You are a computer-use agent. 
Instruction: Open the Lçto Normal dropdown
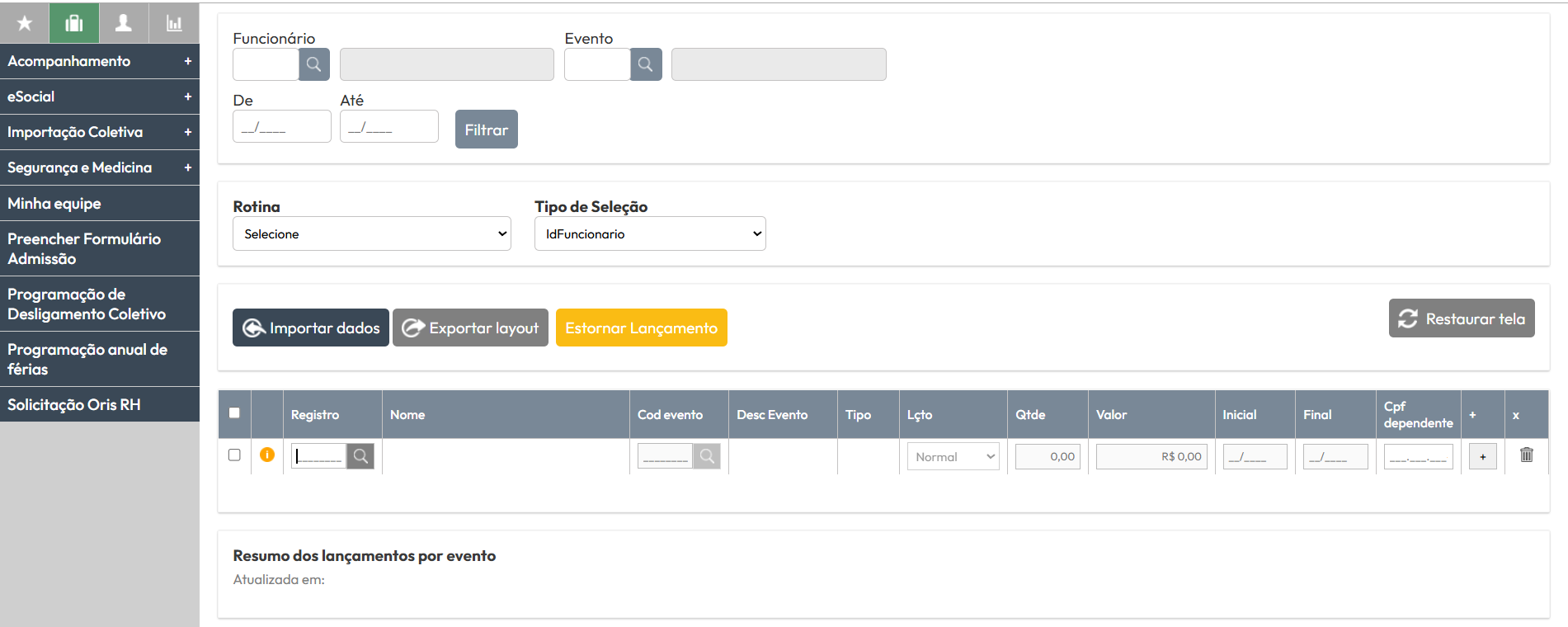(953, 456)
